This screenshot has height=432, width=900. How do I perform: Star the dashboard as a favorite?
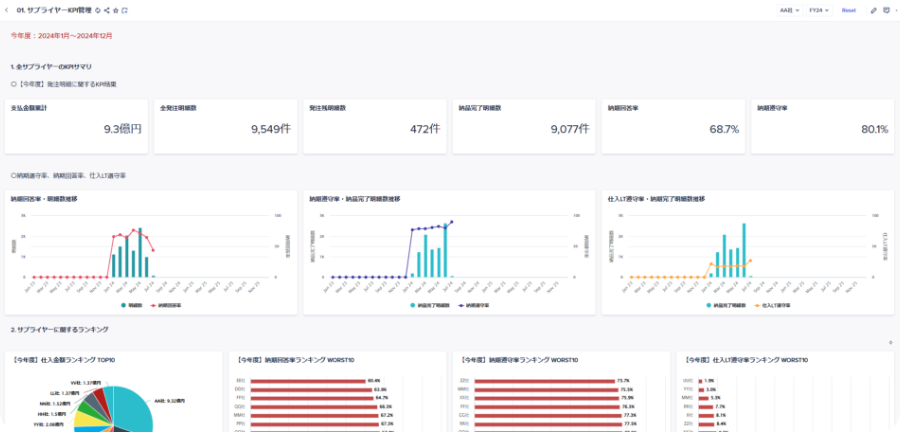tap(116, 10)
